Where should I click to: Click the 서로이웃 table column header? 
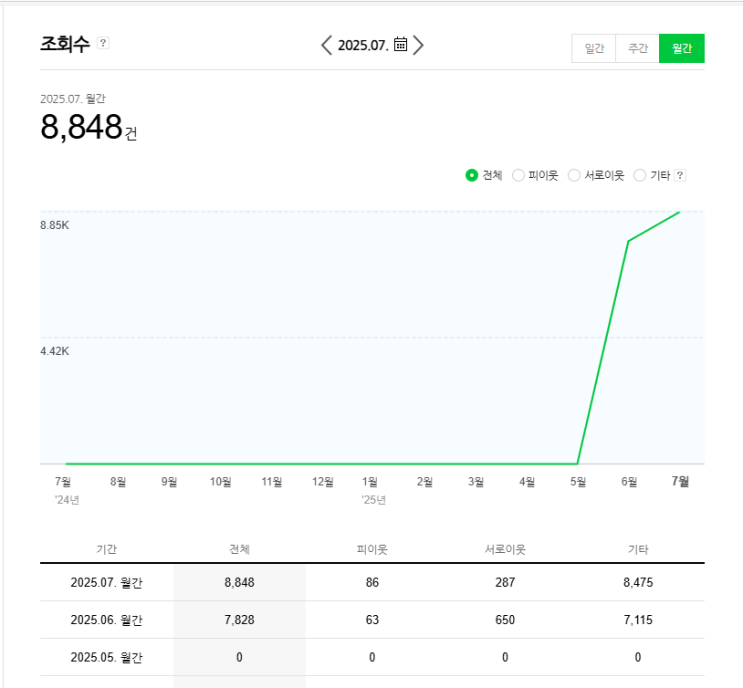505,549
